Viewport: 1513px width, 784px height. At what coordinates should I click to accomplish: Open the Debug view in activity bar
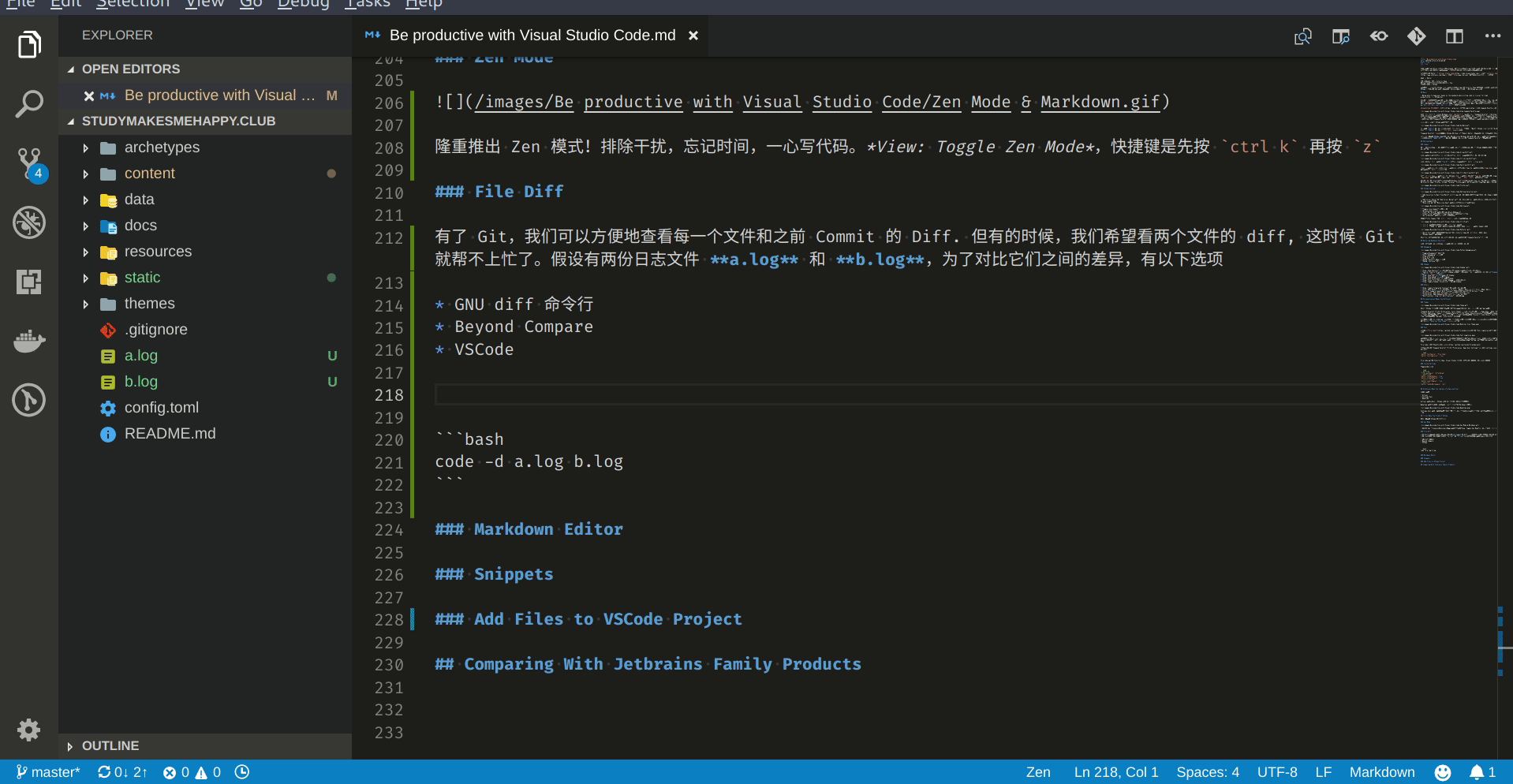tap(29, 222)
